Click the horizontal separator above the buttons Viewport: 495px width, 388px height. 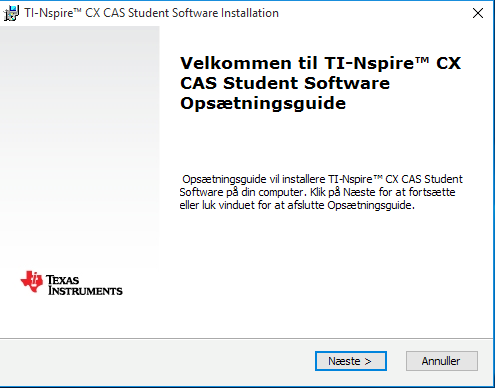(246, 339)
